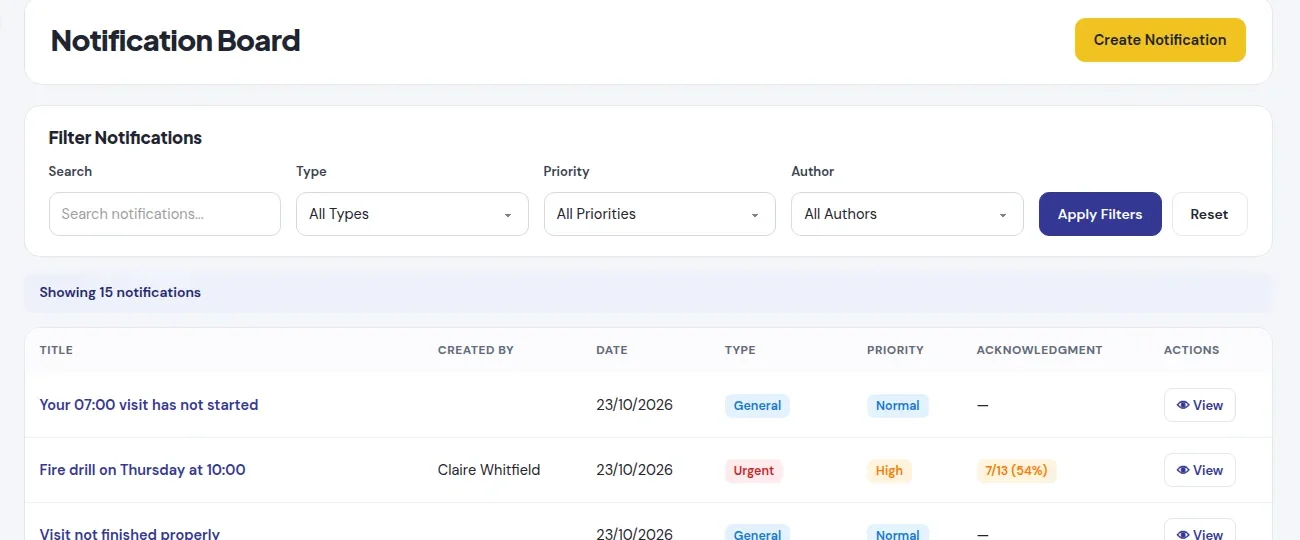Click the Apply Filters button
1300x540 pixels.
[x=1100, y=214]
